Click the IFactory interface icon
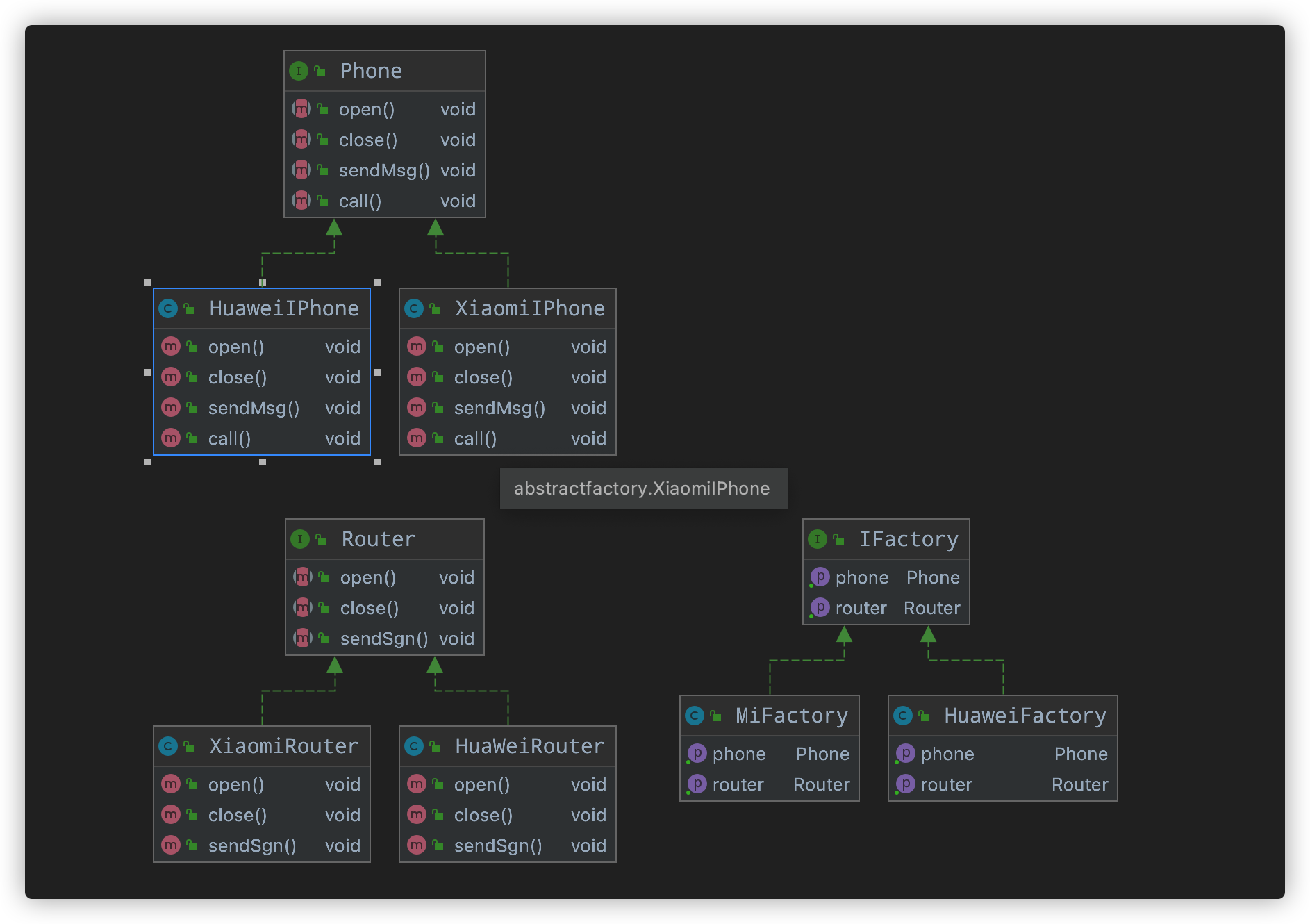The width and height of the screenshot is (1310, 924). (818, 539)
